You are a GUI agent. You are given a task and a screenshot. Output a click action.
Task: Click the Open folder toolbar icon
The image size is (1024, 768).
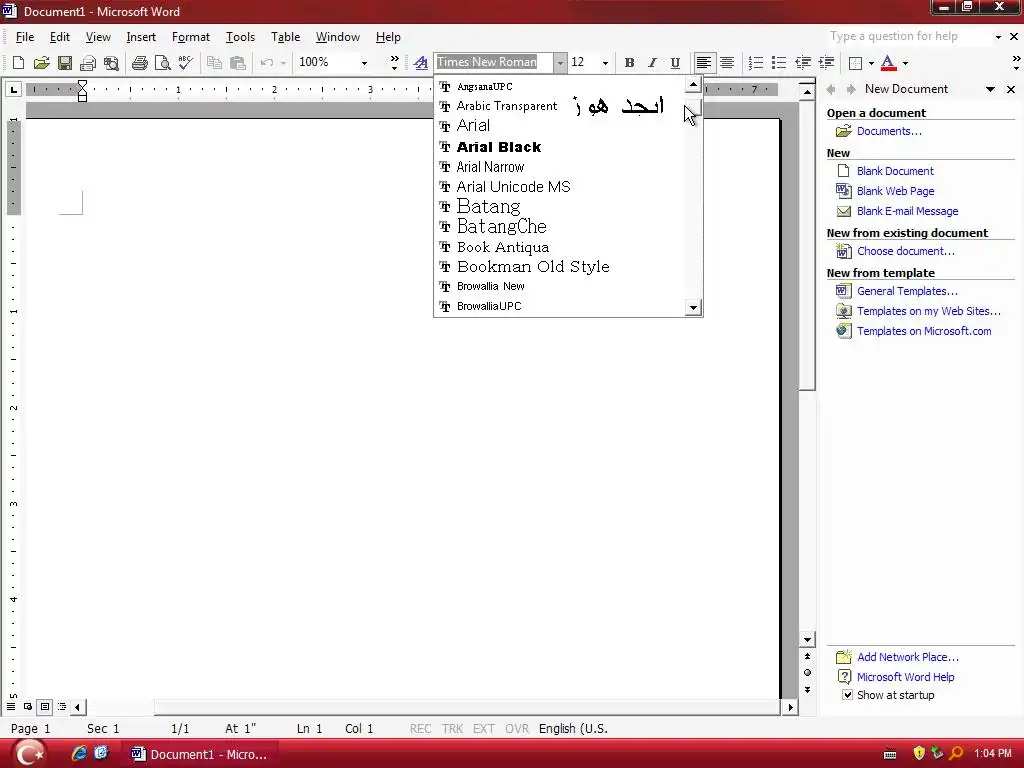pyautogui.click(x=41, y=63)
